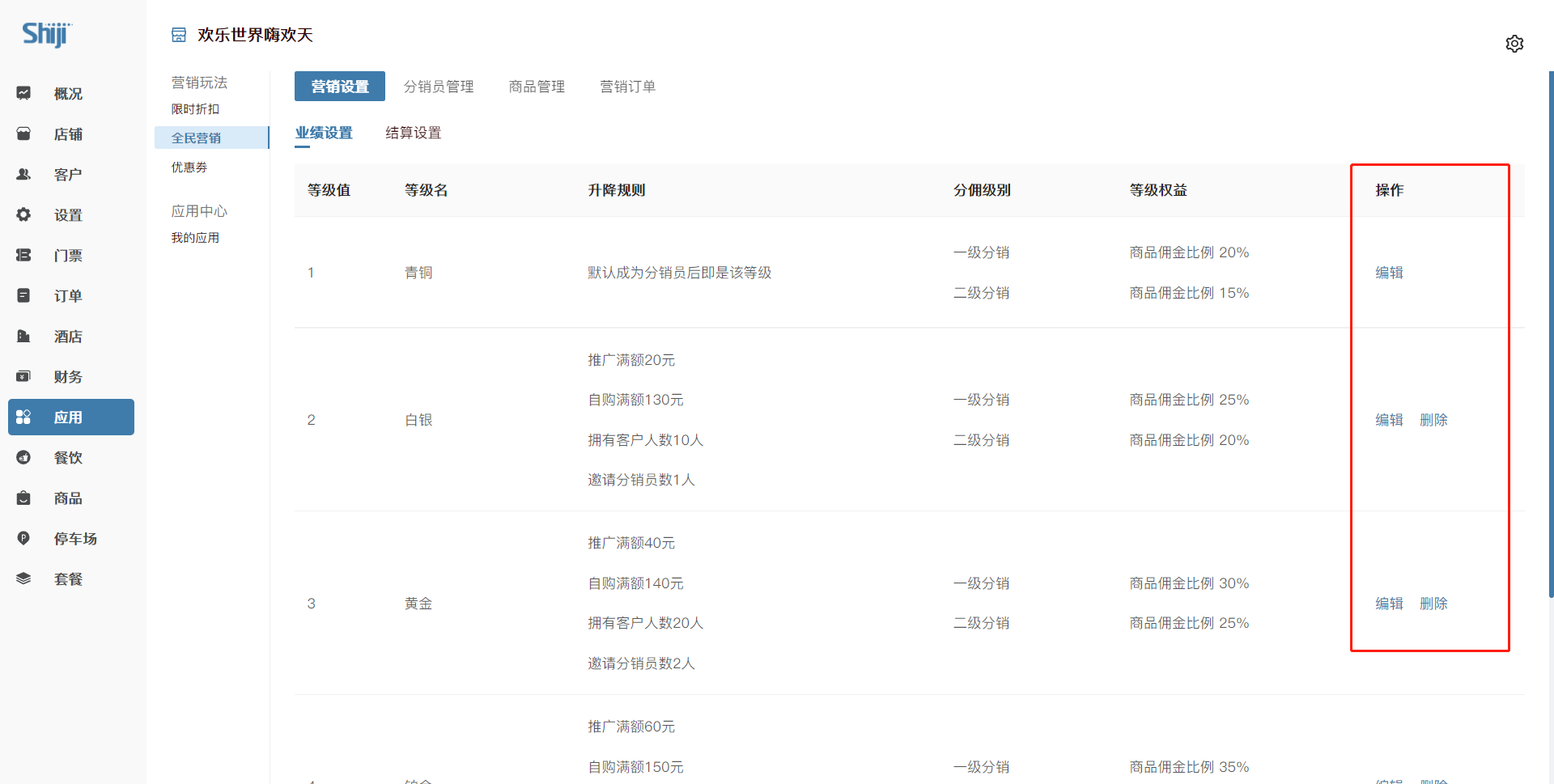The width and height of the screenshot is (1554, 784).
Task: Click the 应用 apps grid icon
Action: pyautogui.click(x=23, y=417)
